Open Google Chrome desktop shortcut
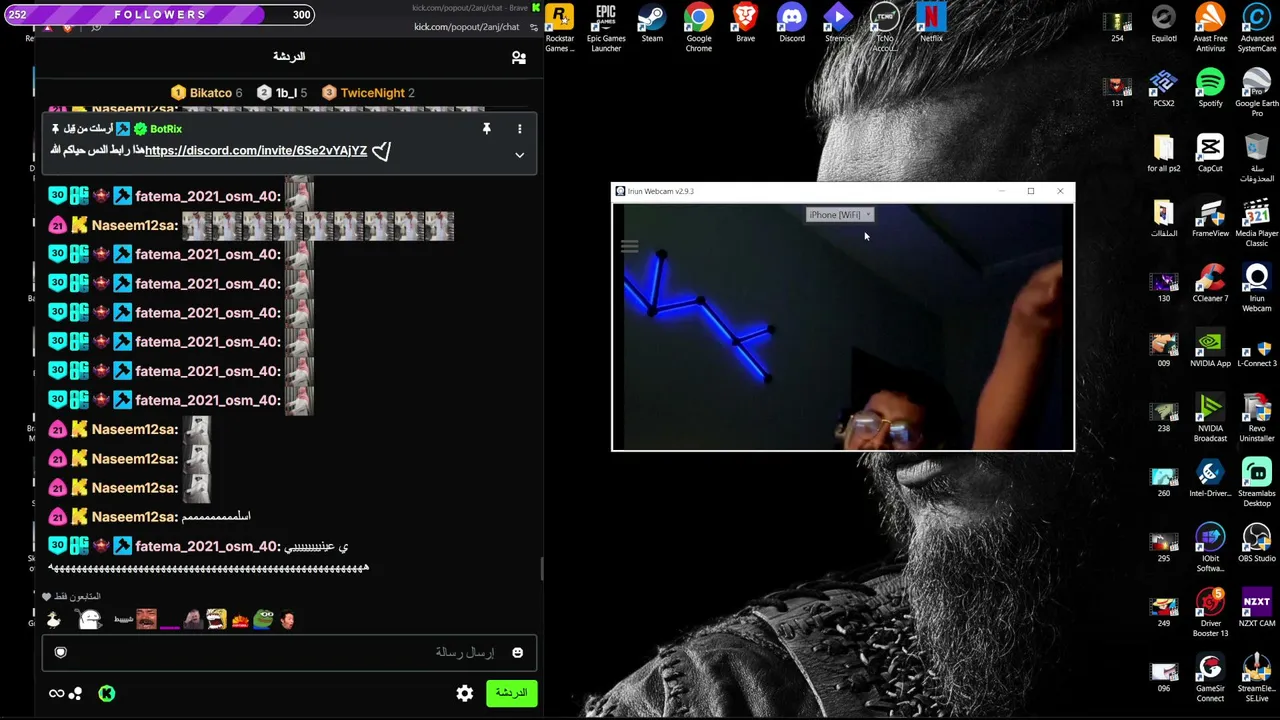Screen dimensions: 1280x720 coord(699,29)
